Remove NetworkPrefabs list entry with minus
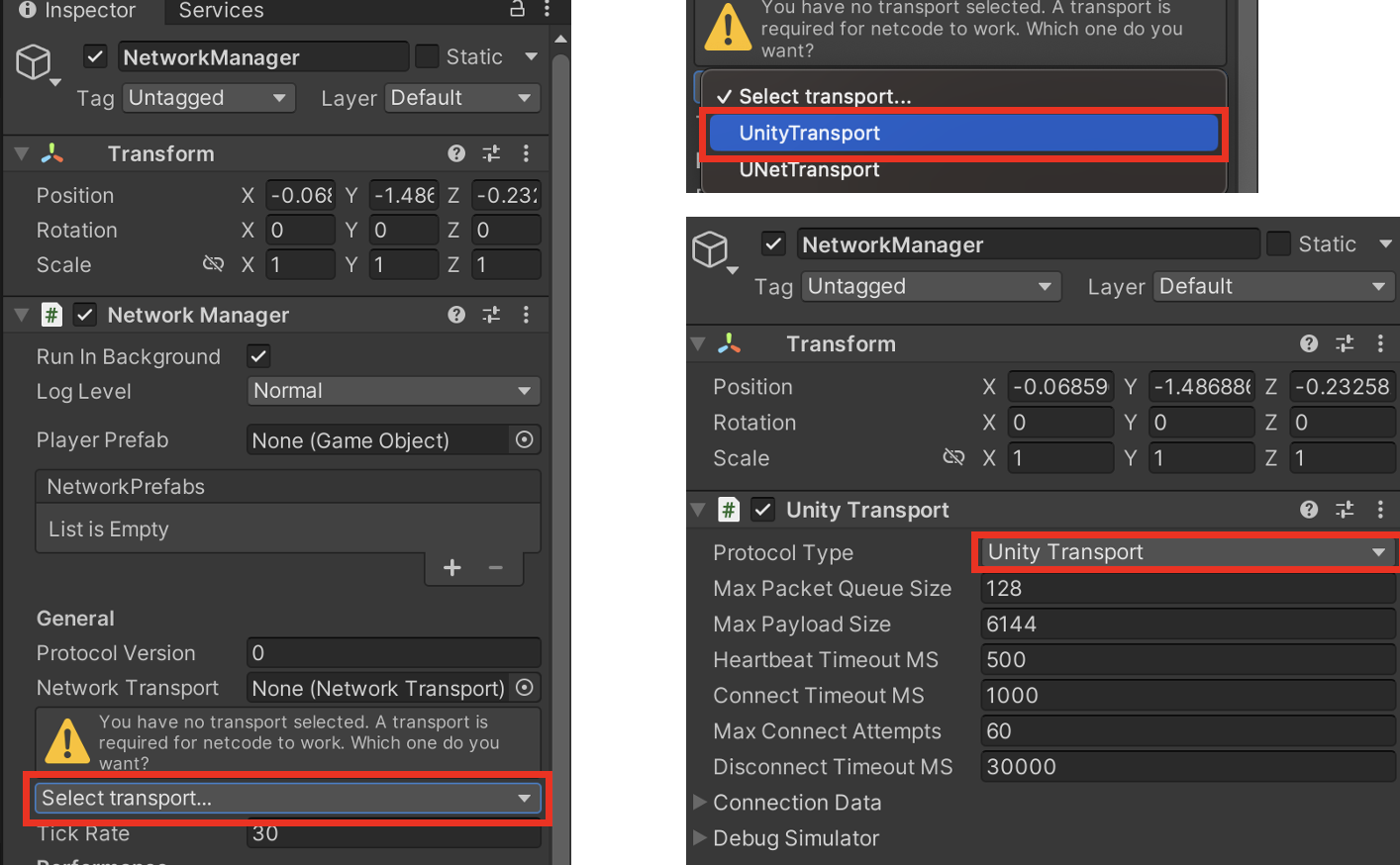Image resolution: width=1400 pixels, height=865 pixels. (496, 567)
